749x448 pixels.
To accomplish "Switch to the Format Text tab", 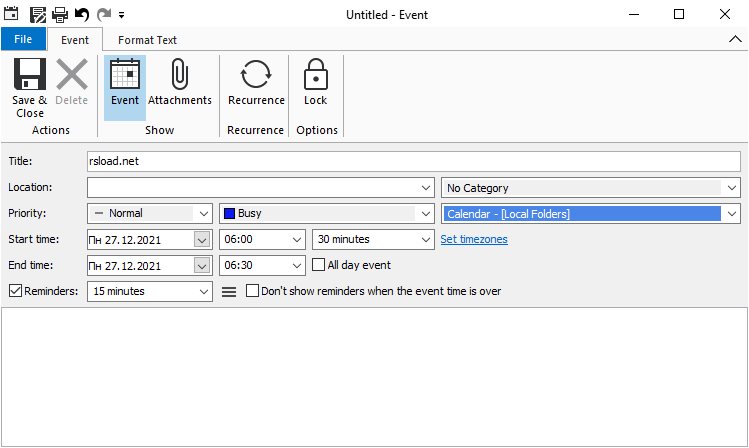I will (x=147, y=40).
